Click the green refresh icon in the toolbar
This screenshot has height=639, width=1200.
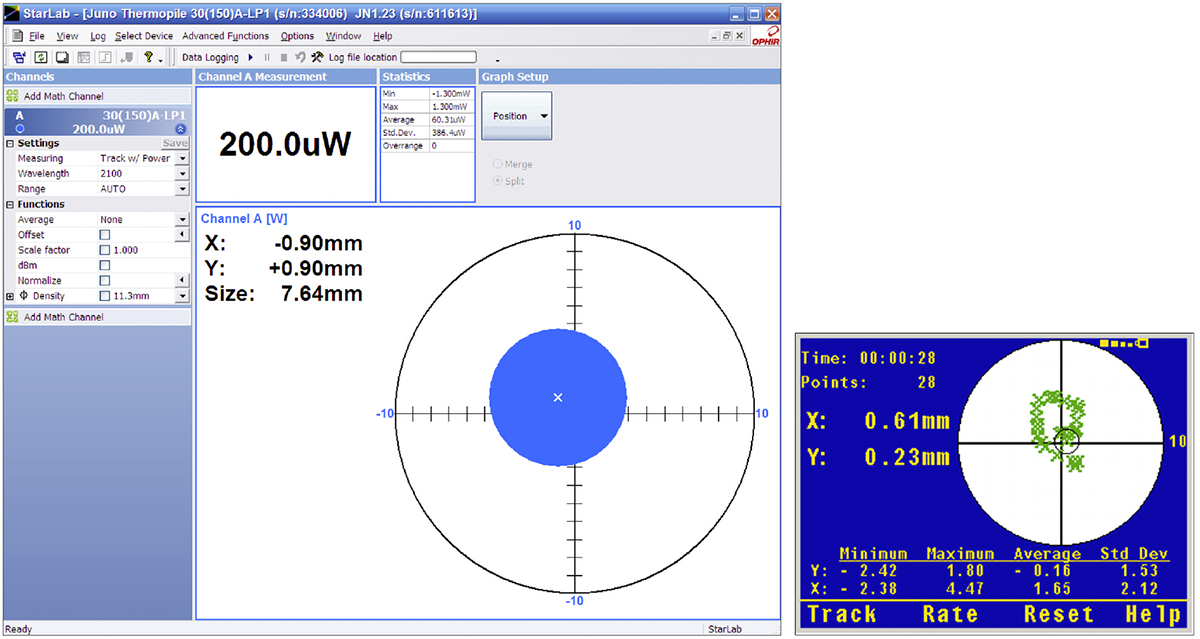pyautogui.click(x=41, y=58)
